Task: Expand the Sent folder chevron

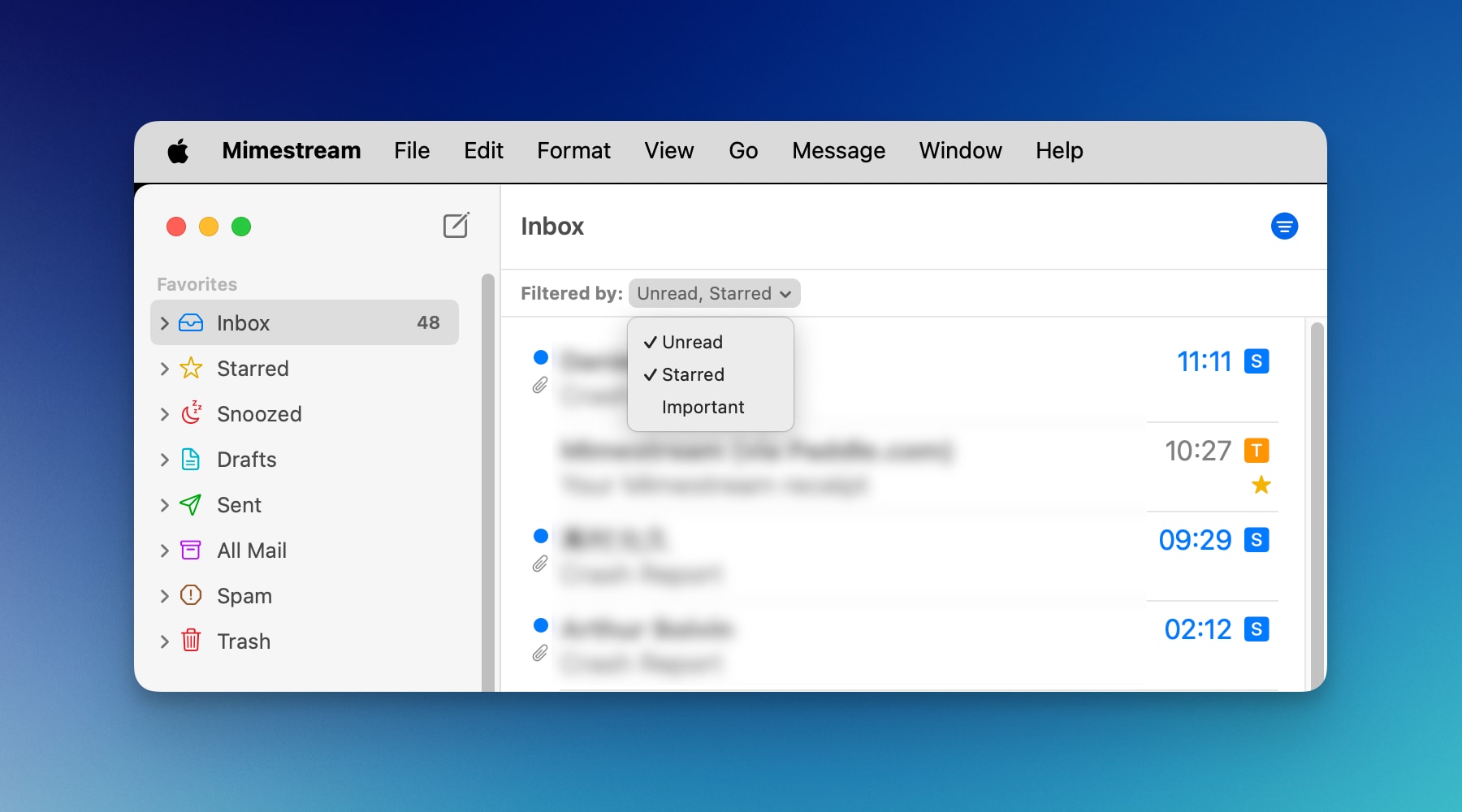Action: click(165, 505)
